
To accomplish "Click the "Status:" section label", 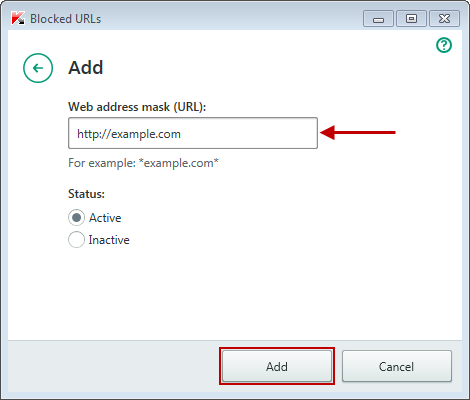I will pos(86,194).
